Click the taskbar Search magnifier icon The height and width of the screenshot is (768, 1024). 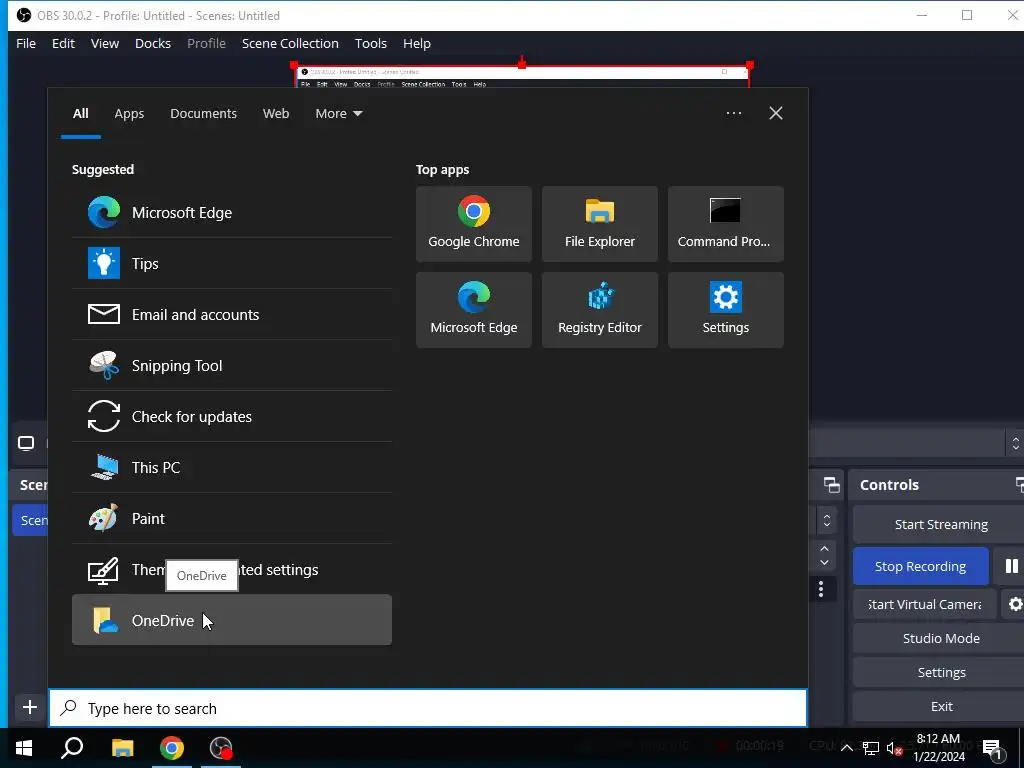tap(72, 748)
